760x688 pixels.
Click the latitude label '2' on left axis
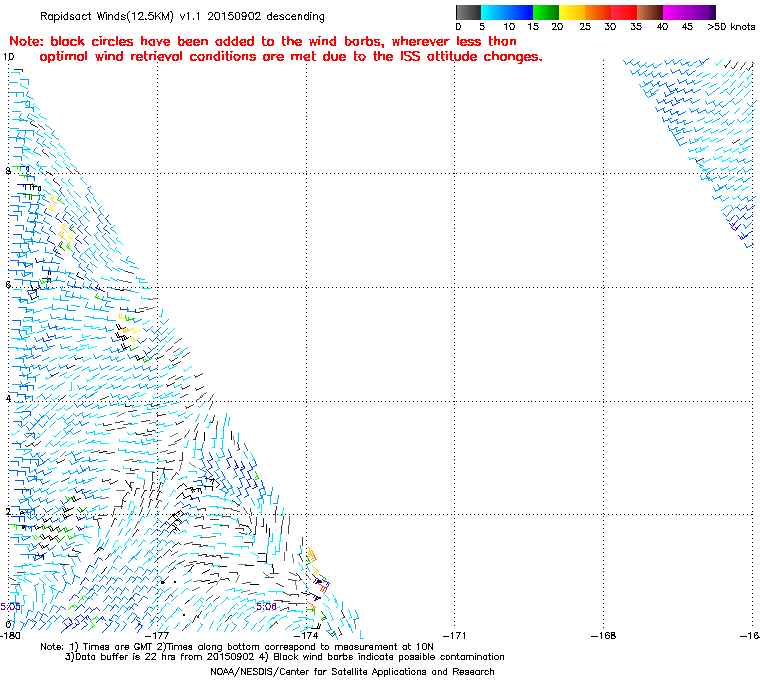8,512
